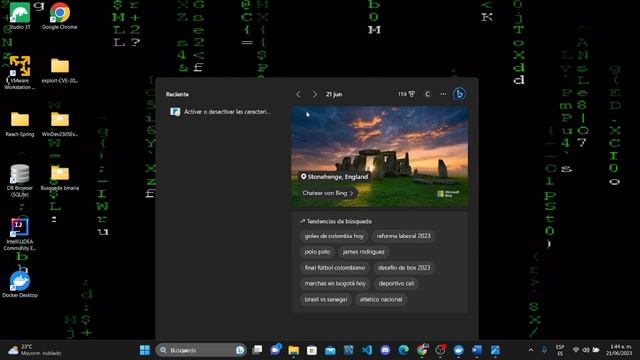Search trend james rodriguez
Image resolution: width=640 pixels, height=360 pixels.
[x=363, y=252]
